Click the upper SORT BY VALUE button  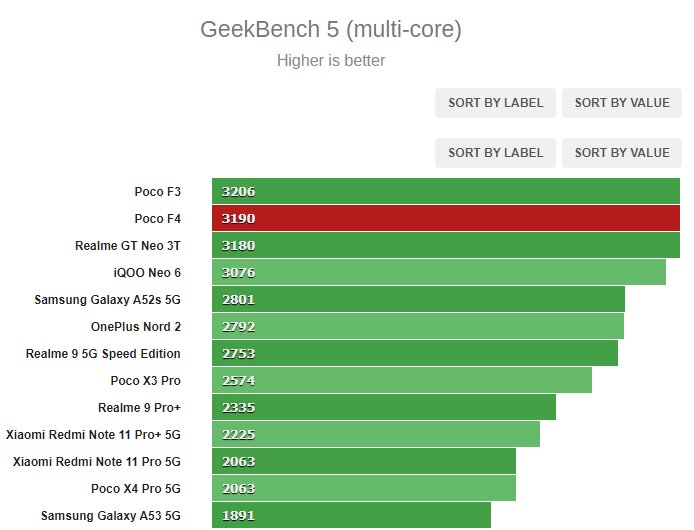622,103
